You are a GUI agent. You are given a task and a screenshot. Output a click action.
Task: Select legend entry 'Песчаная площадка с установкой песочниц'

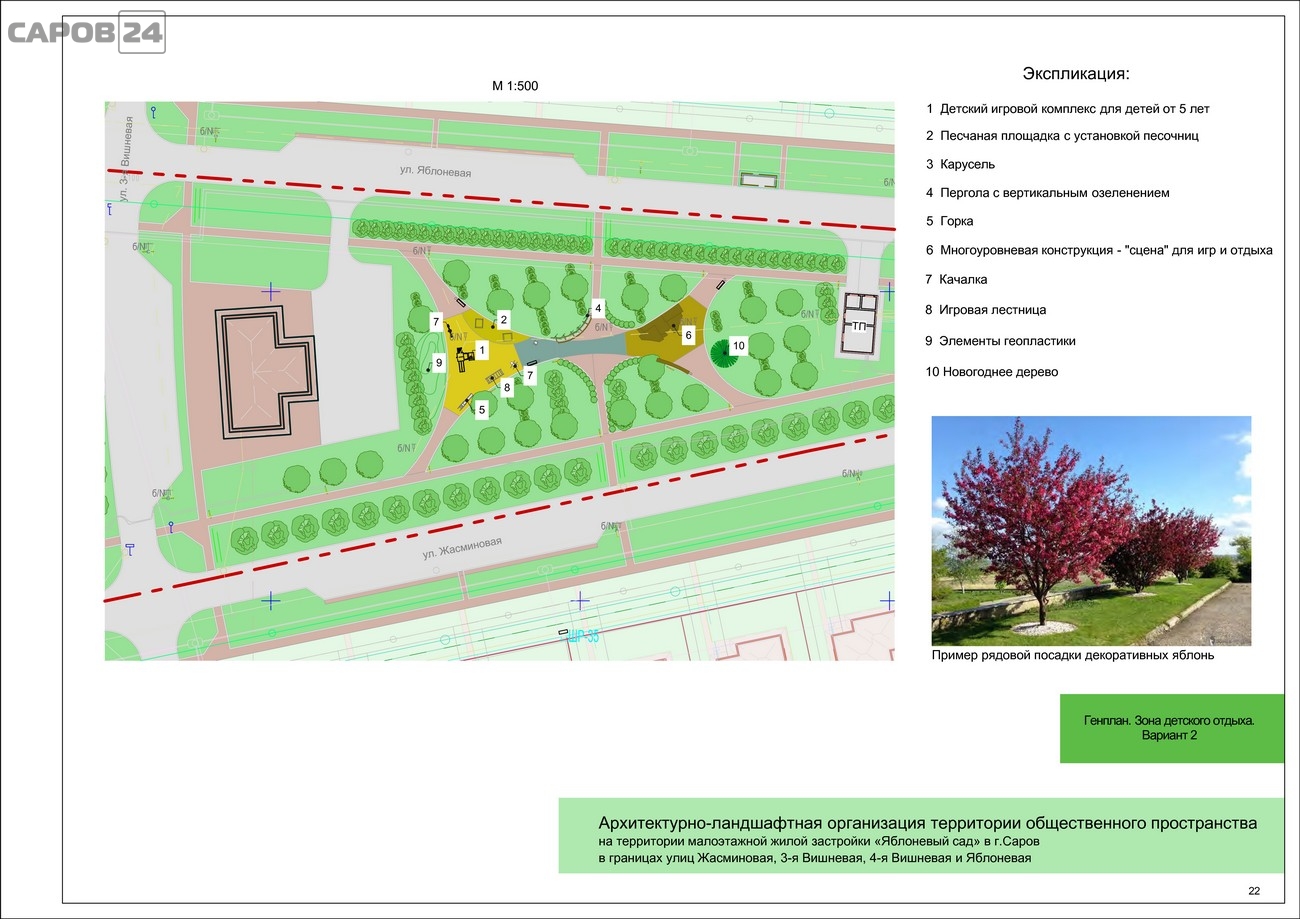[x=1062, y=135]
